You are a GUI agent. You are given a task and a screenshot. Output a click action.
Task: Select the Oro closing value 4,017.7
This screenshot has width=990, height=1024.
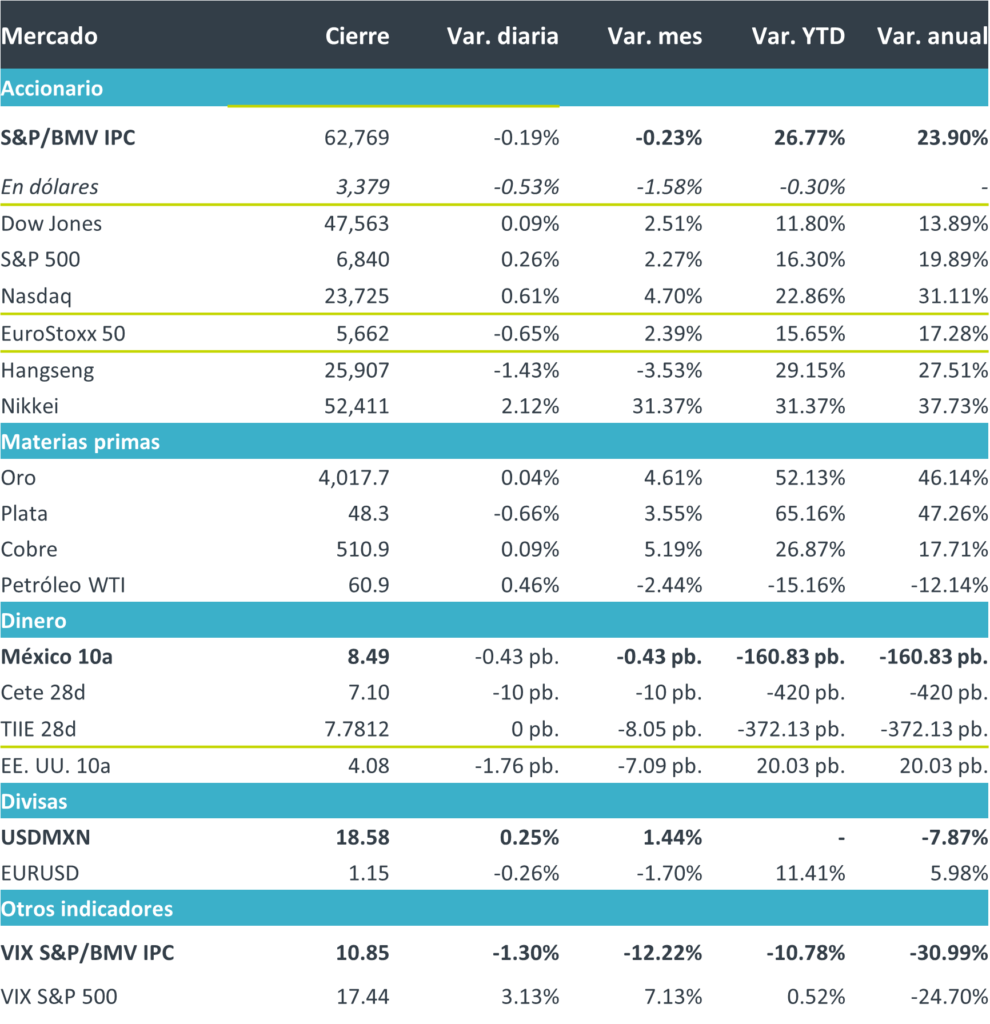pyautogui.click(x=353, y=478)
